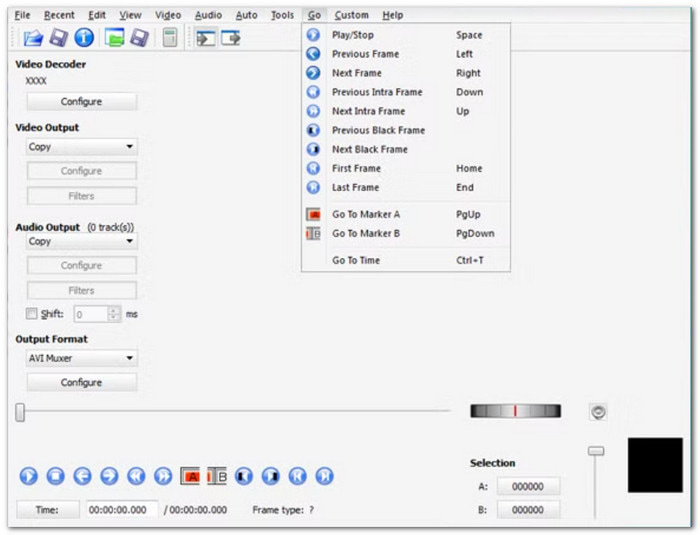Jump to previous keyframe with the double-left button
Viewport: 700px width, 535px height.
pos(136,476)
